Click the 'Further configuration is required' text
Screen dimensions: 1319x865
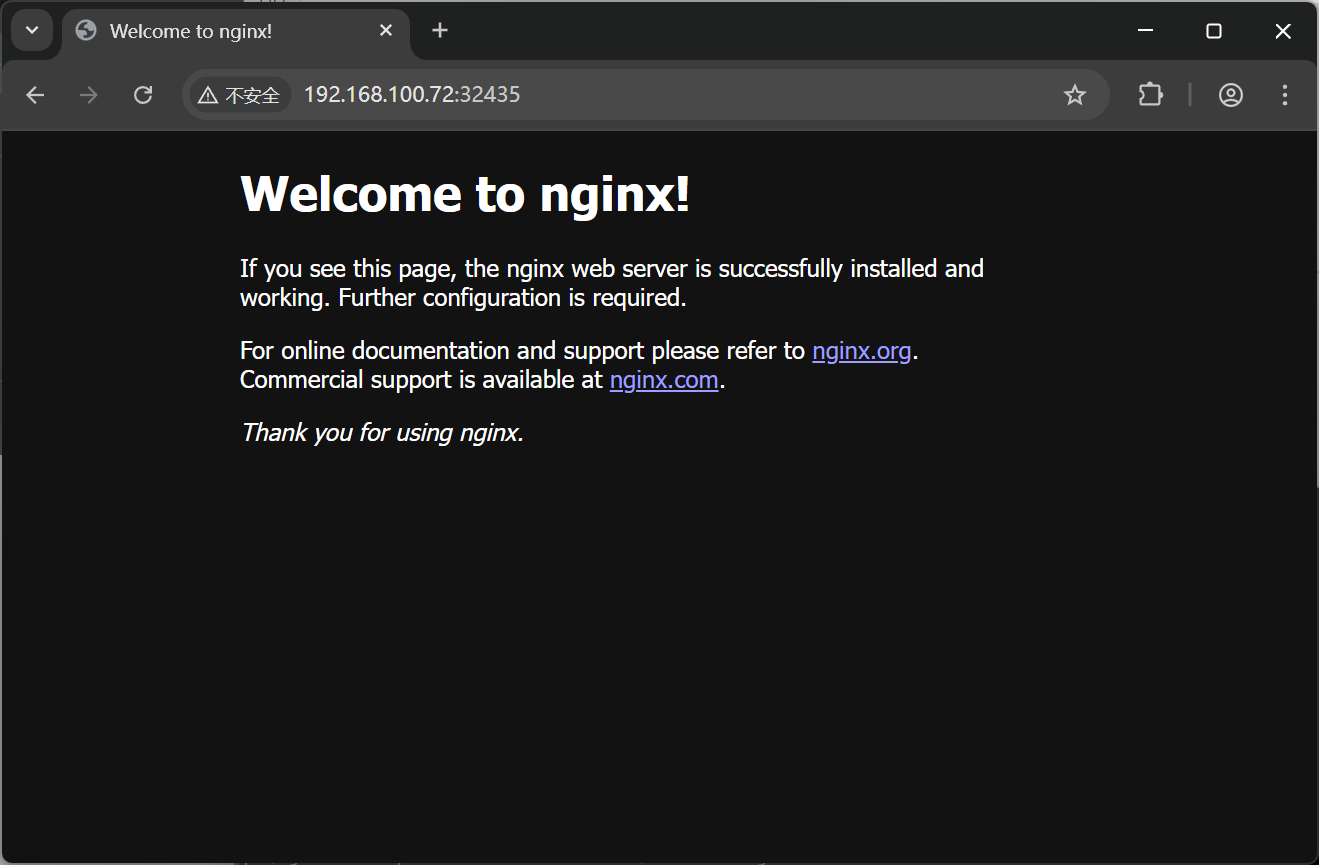pos(513,298)
